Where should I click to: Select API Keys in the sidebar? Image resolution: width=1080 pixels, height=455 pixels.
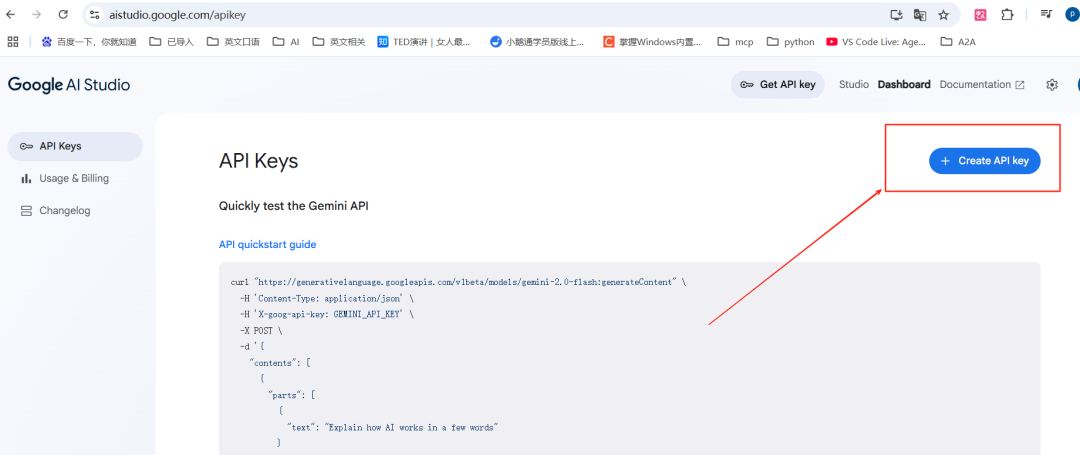point(75,146)
